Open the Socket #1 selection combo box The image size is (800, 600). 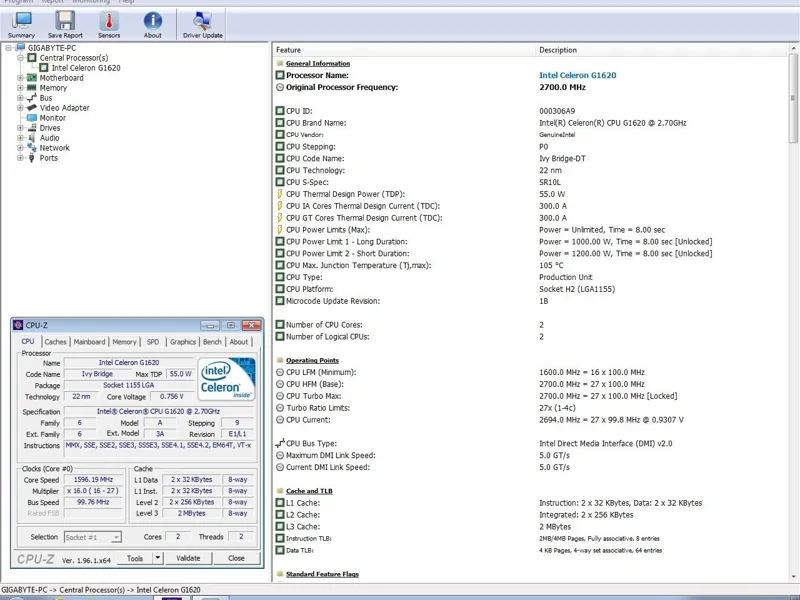tap(93, 537)
